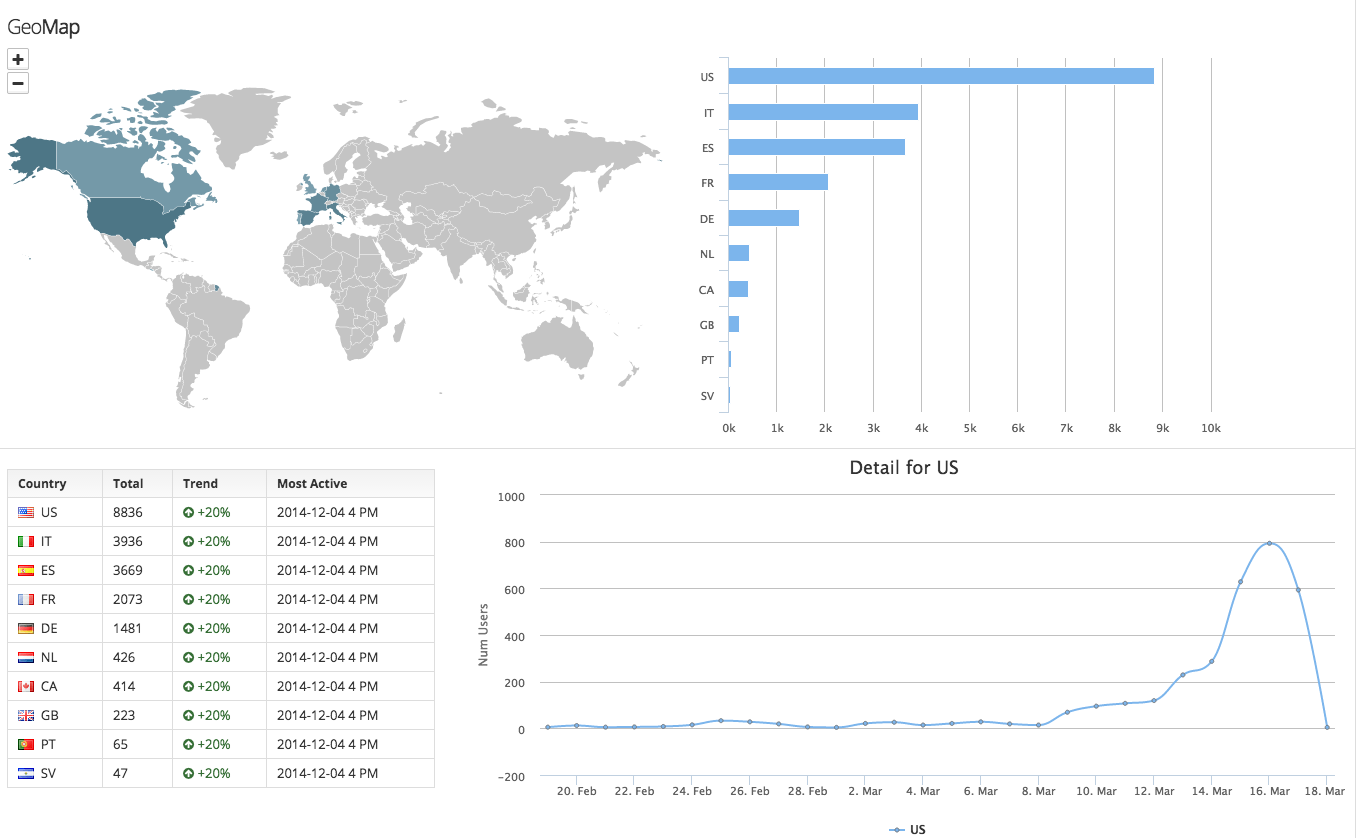Click the map zoom in plus button
1356x838 pixels.
click(18, 59)
